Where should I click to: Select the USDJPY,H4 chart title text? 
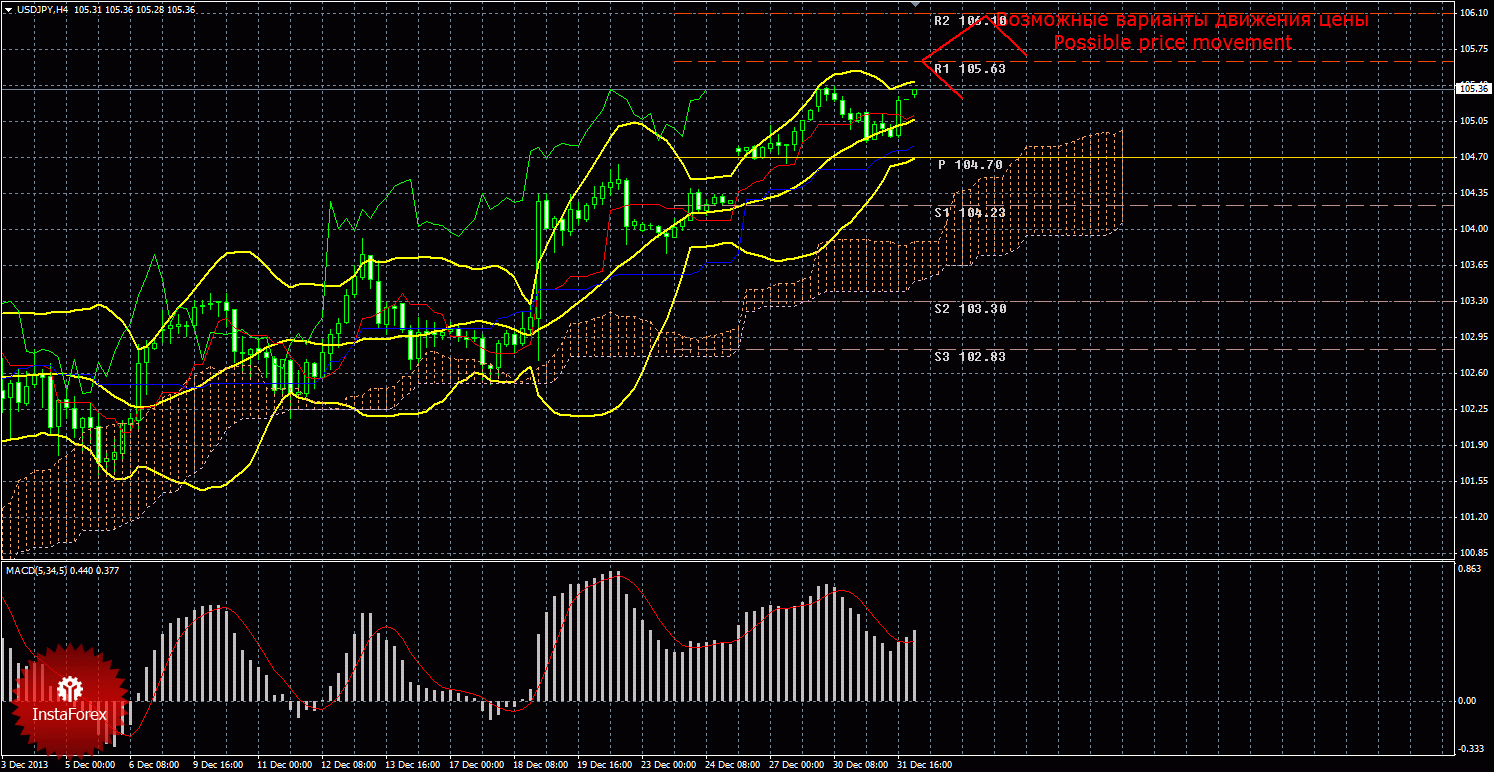(41, 9)
